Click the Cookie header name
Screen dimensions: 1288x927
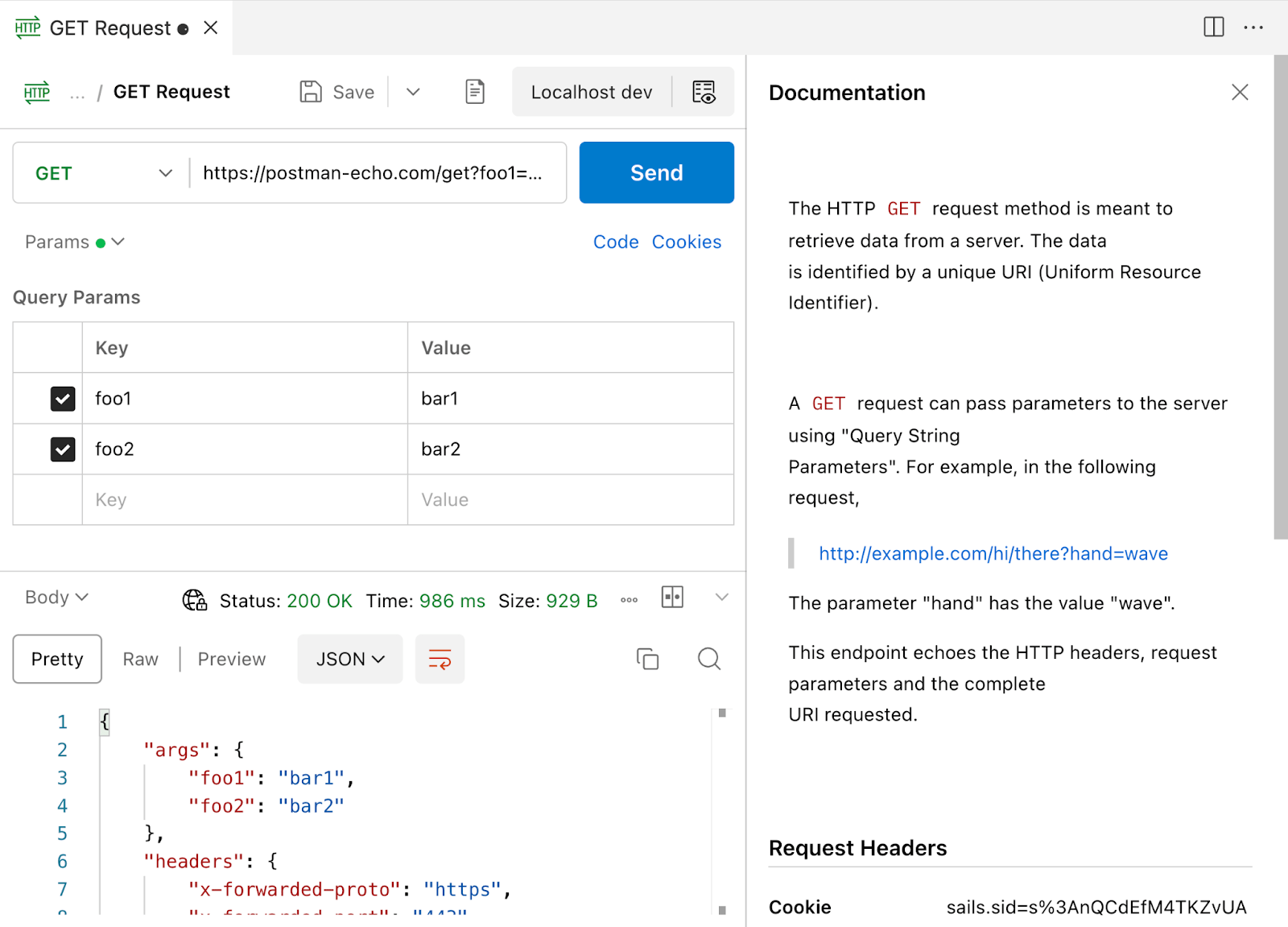click(x=799, y=907)
